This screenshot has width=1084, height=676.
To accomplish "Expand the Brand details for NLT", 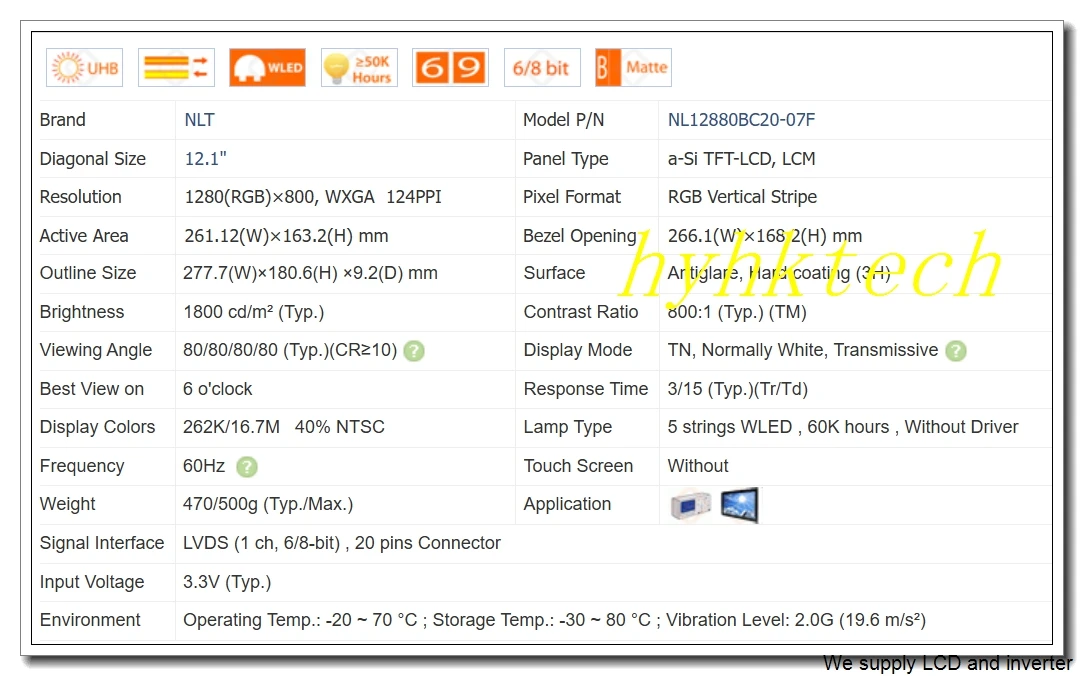I will pyautogui.click(x=199, y=119).
